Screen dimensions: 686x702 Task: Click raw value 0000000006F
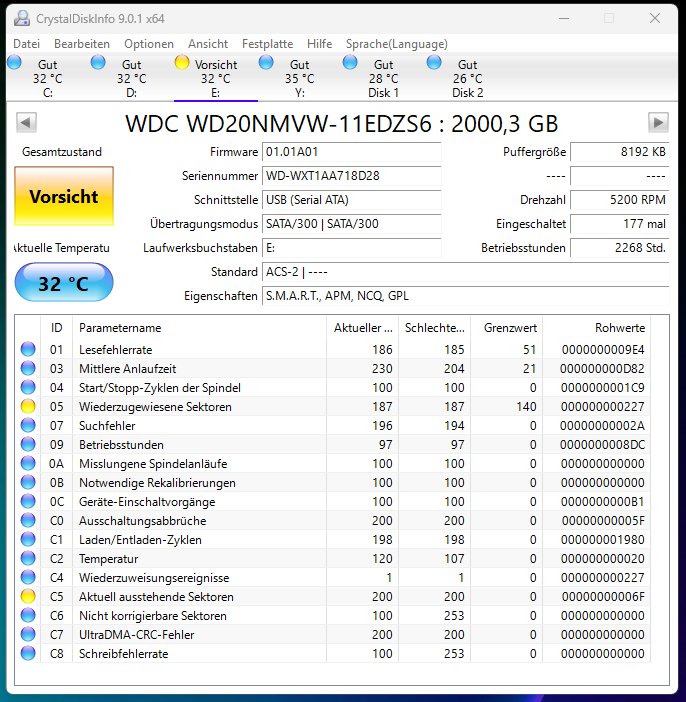pos(603,597)
